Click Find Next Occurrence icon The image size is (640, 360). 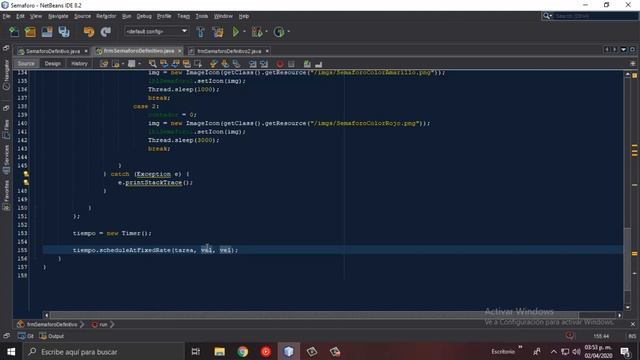(x=176, y=64)
